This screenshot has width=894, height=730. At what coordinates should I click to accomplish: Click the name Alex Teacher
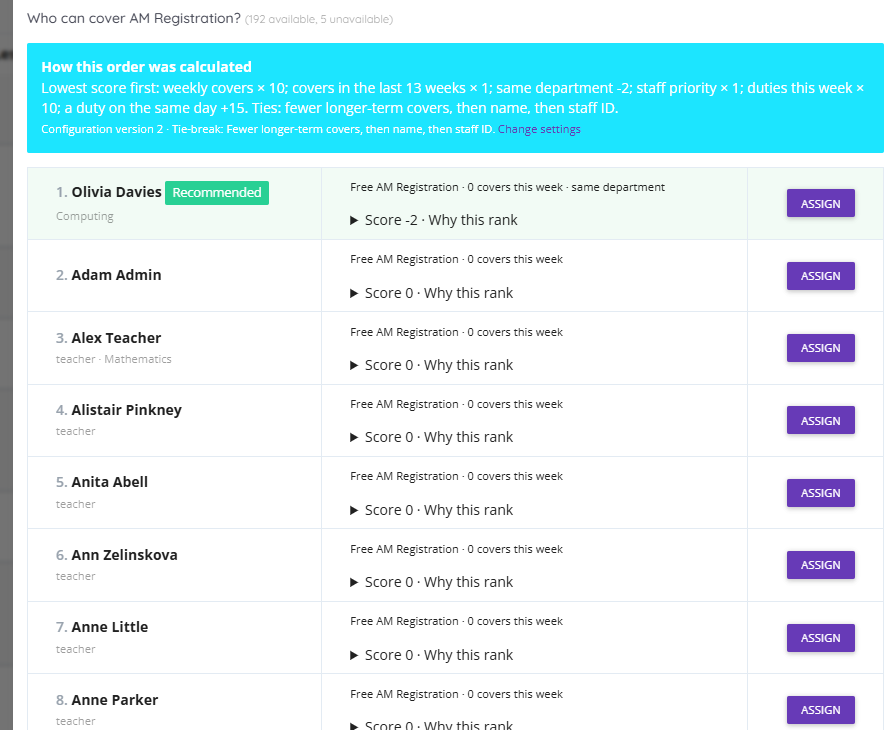coord(116,338)
